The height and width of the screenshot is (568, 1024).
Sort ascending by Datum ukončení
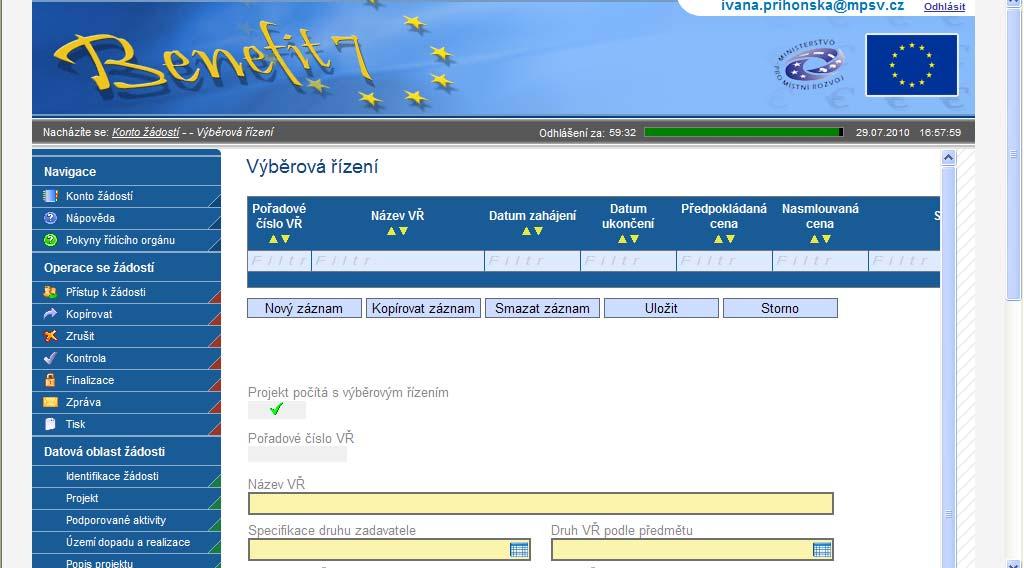622,239
